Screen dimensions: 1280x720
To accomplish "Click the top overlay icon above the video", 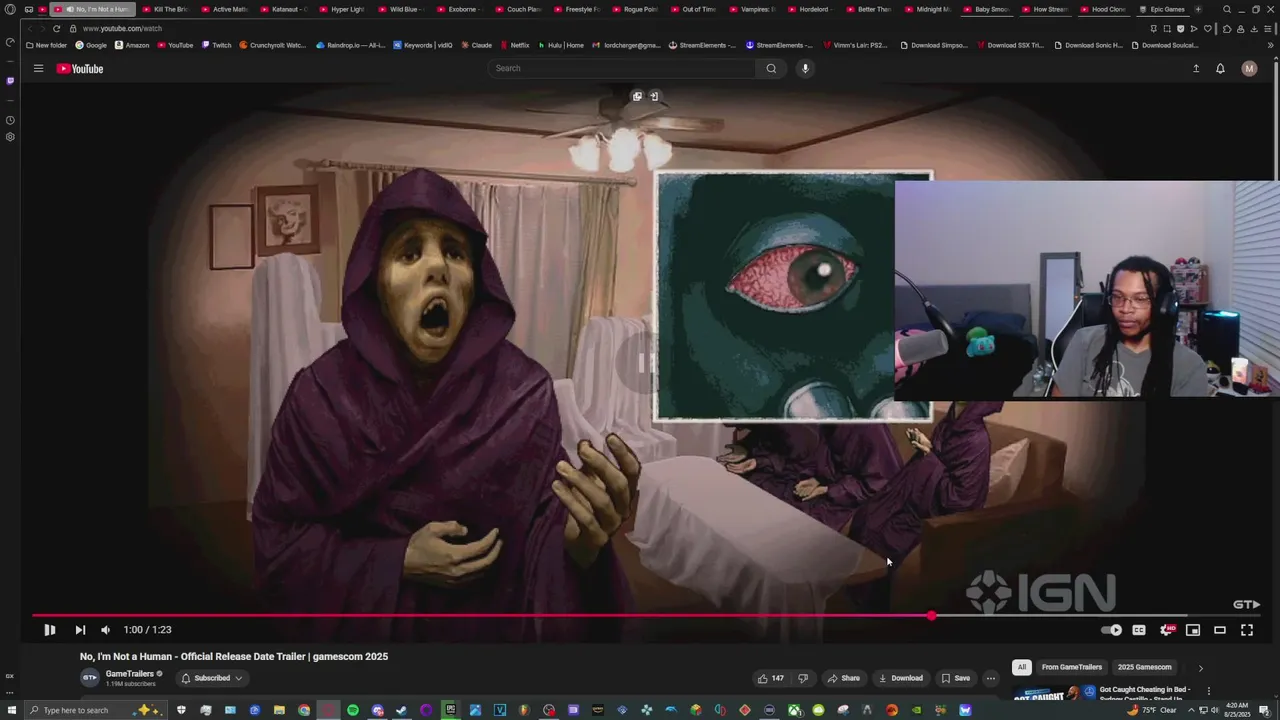I will (637, 96).
